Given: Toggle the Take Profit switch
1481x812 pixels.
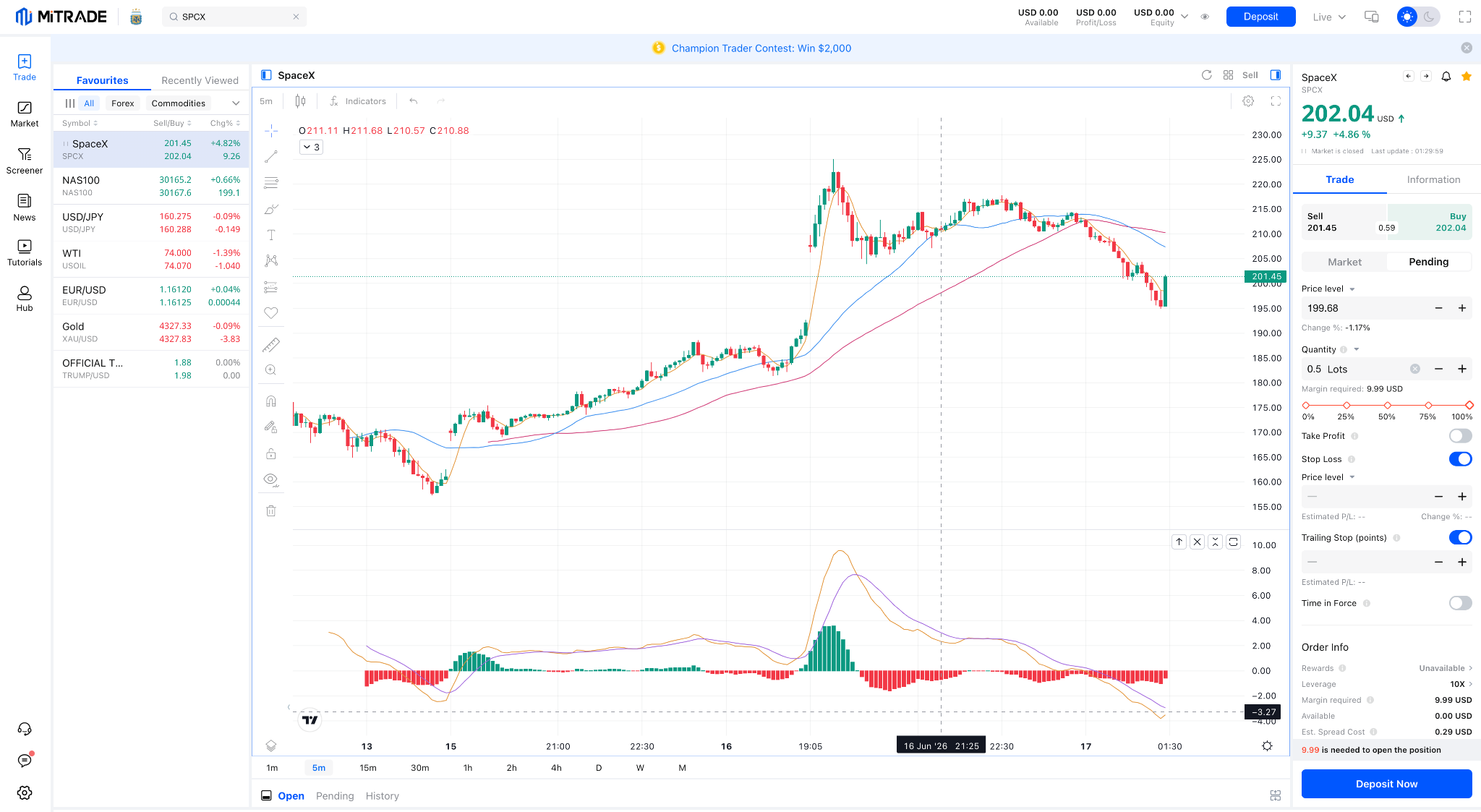Looking at the screenshot, I should 1460,436.
